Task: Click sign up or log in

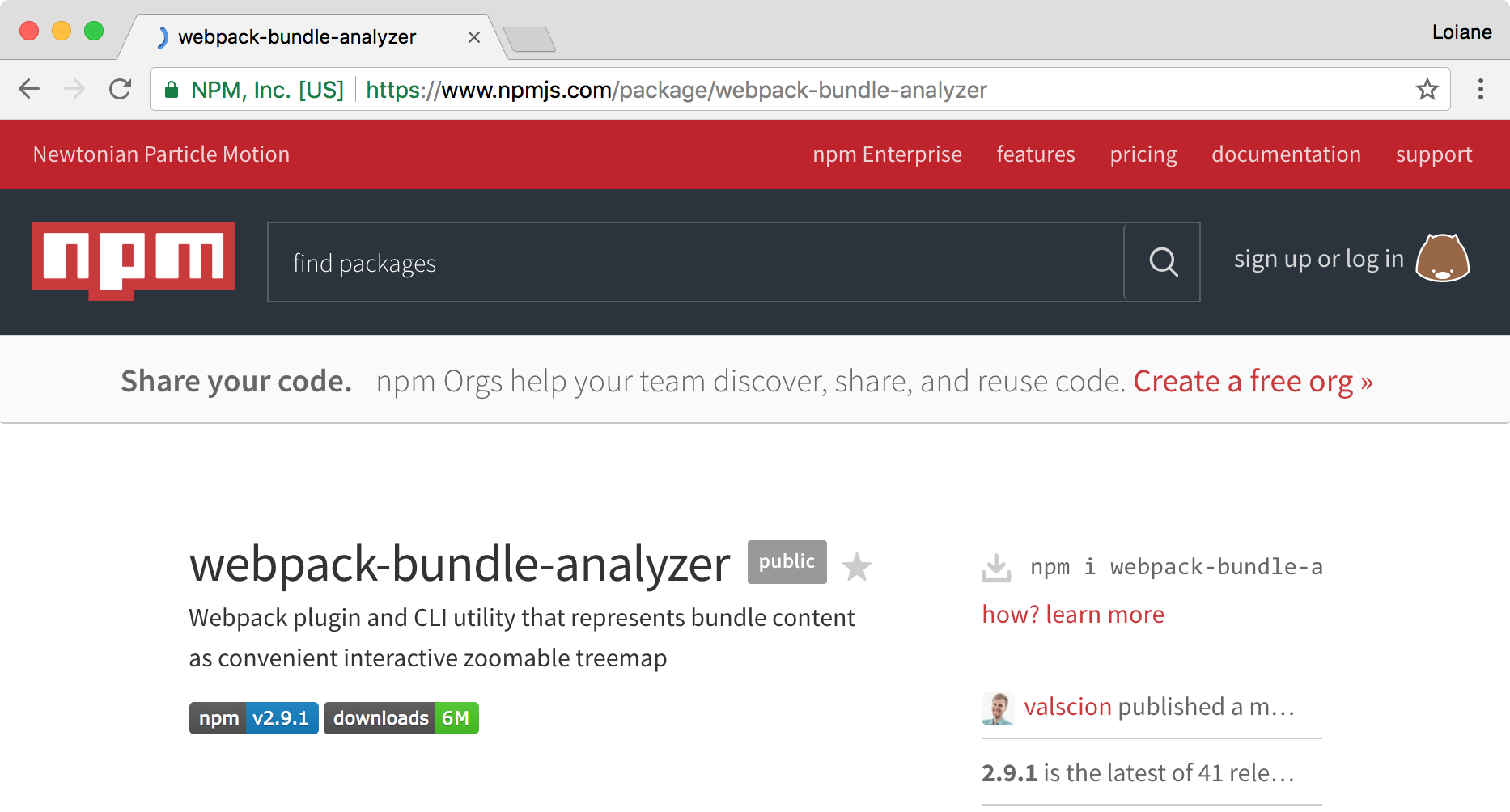Action: coord(1318,259)
